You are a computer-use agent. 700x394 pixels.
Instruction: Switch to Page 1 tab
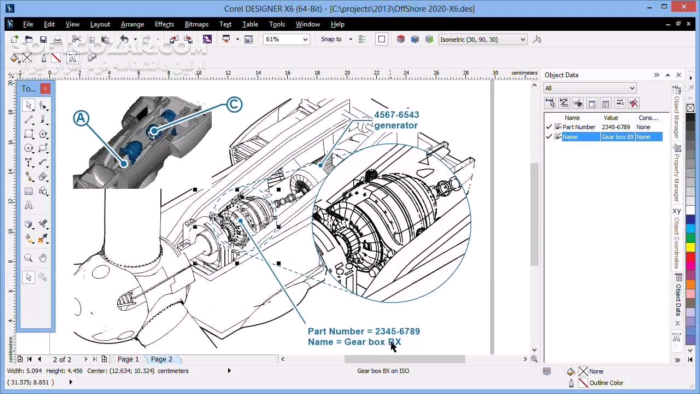128,359
